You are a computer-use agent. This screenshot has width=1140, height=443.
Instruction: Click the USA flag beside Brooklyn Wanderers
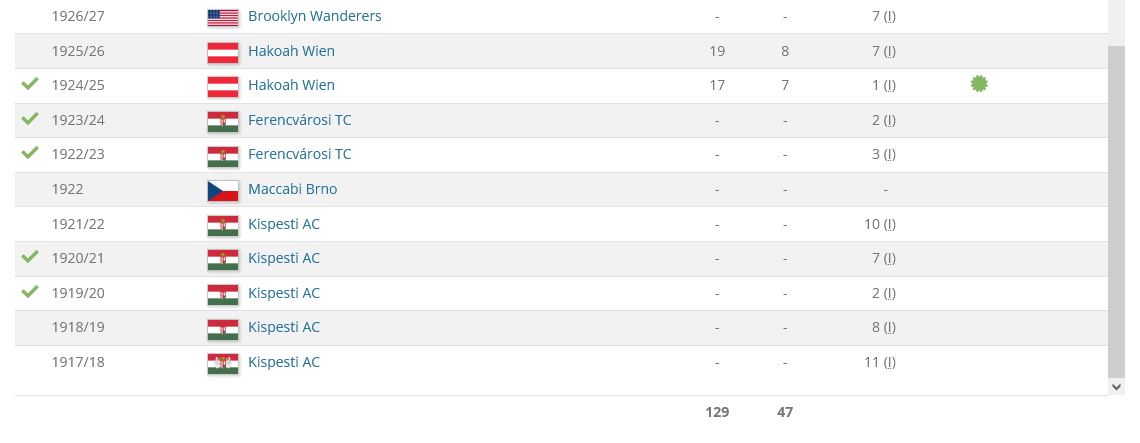(222, 17)
